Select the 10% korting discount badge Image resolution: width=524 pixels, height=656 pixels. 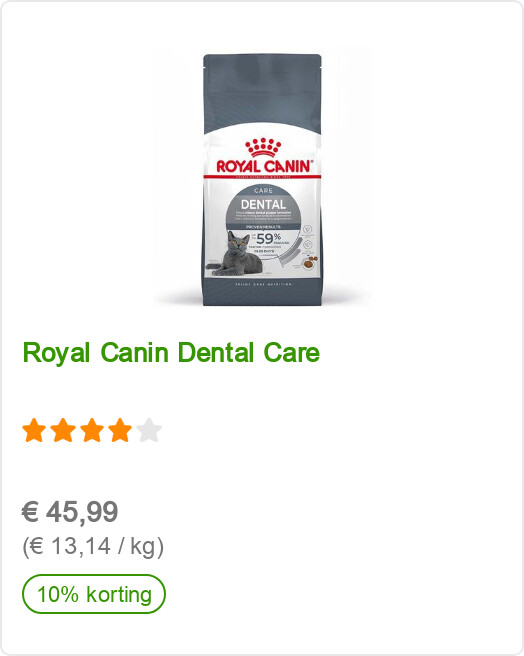[94, 594]
